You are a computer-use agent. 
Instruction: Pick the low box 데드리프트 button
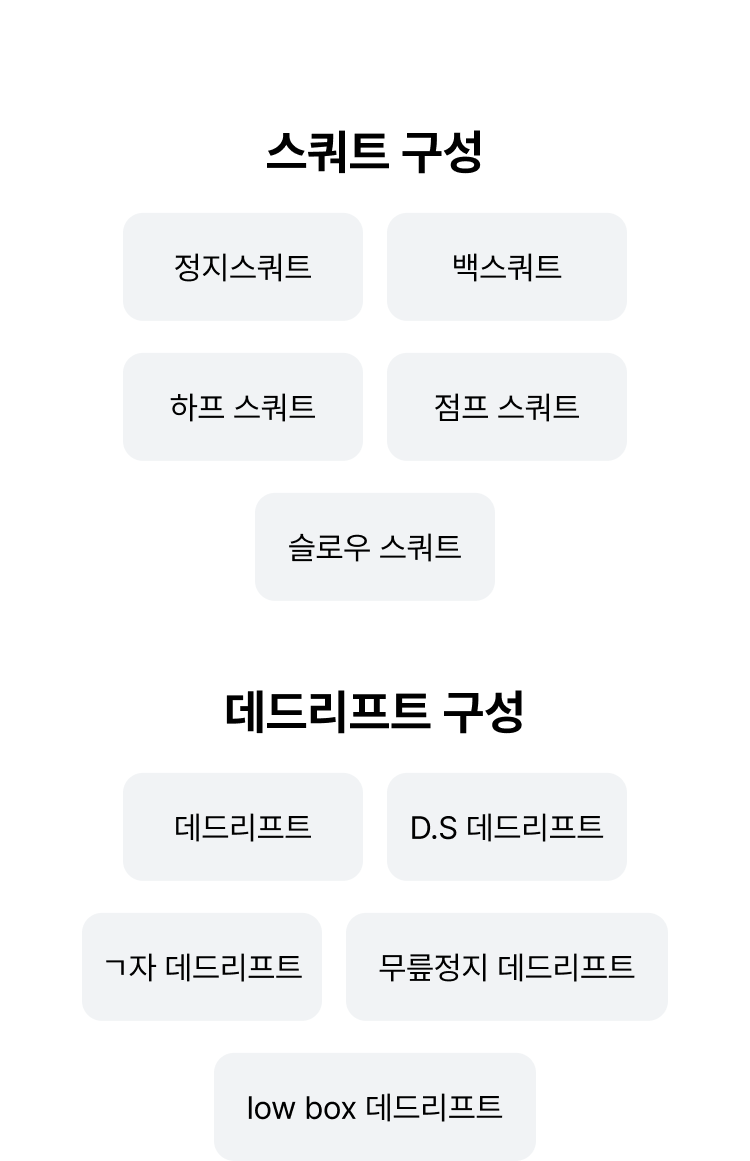(x=375, y=1106)
